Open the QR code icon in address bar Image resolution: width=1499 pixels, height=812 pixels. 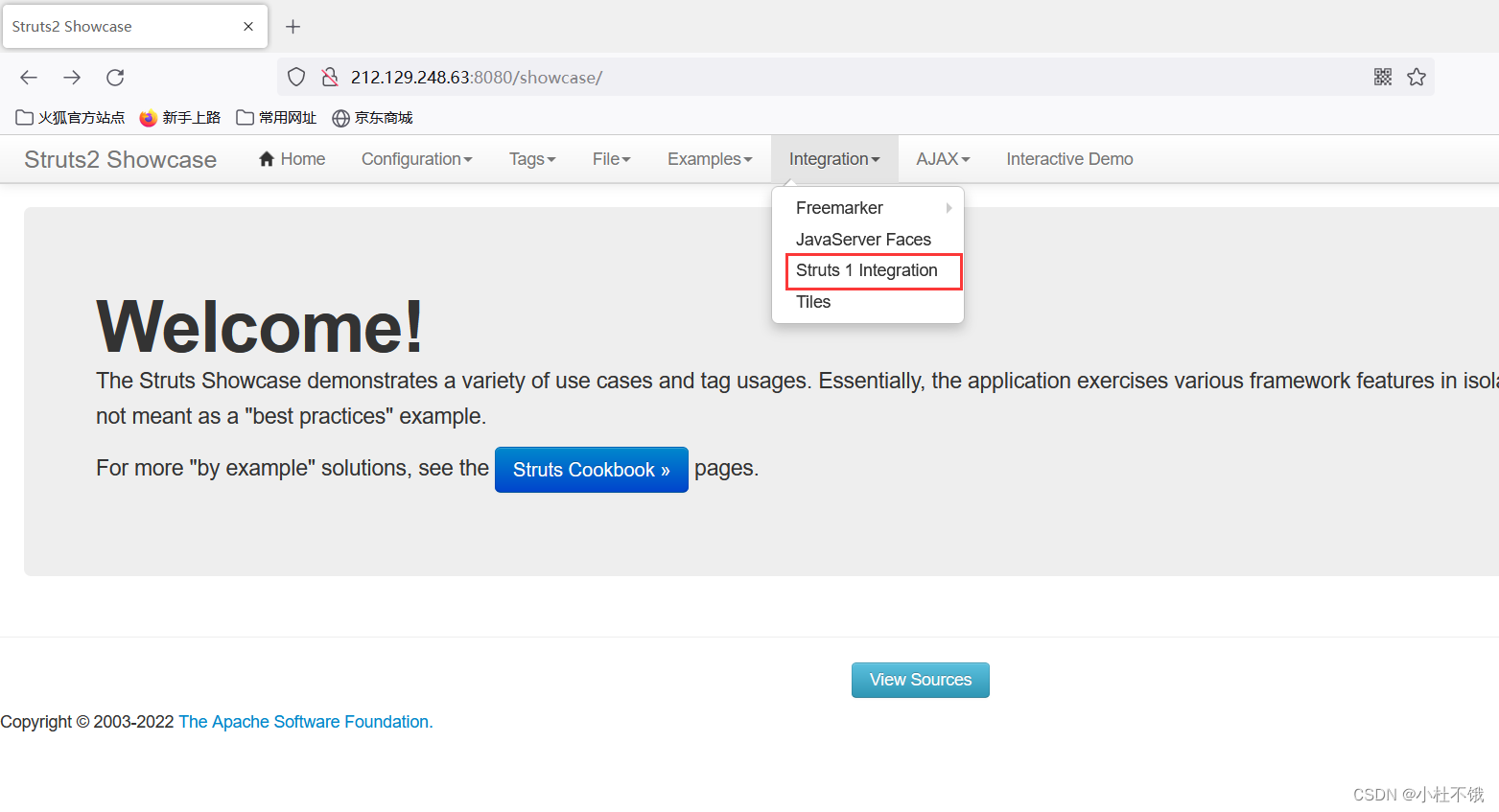pyautogui.click(x=1383, y=78)
